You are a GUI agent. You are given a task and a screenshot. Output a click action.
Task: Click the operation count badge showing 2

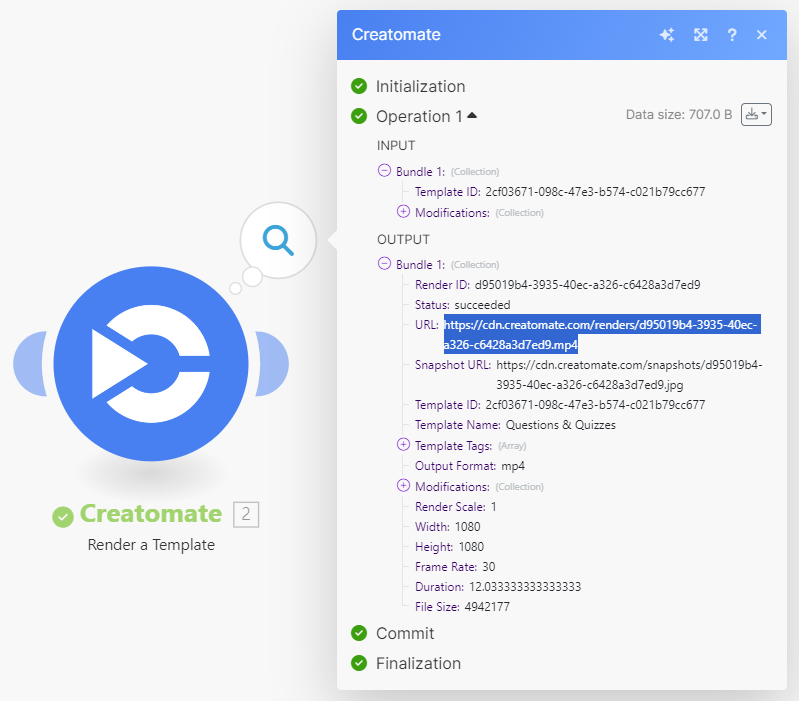click(245, 514)
